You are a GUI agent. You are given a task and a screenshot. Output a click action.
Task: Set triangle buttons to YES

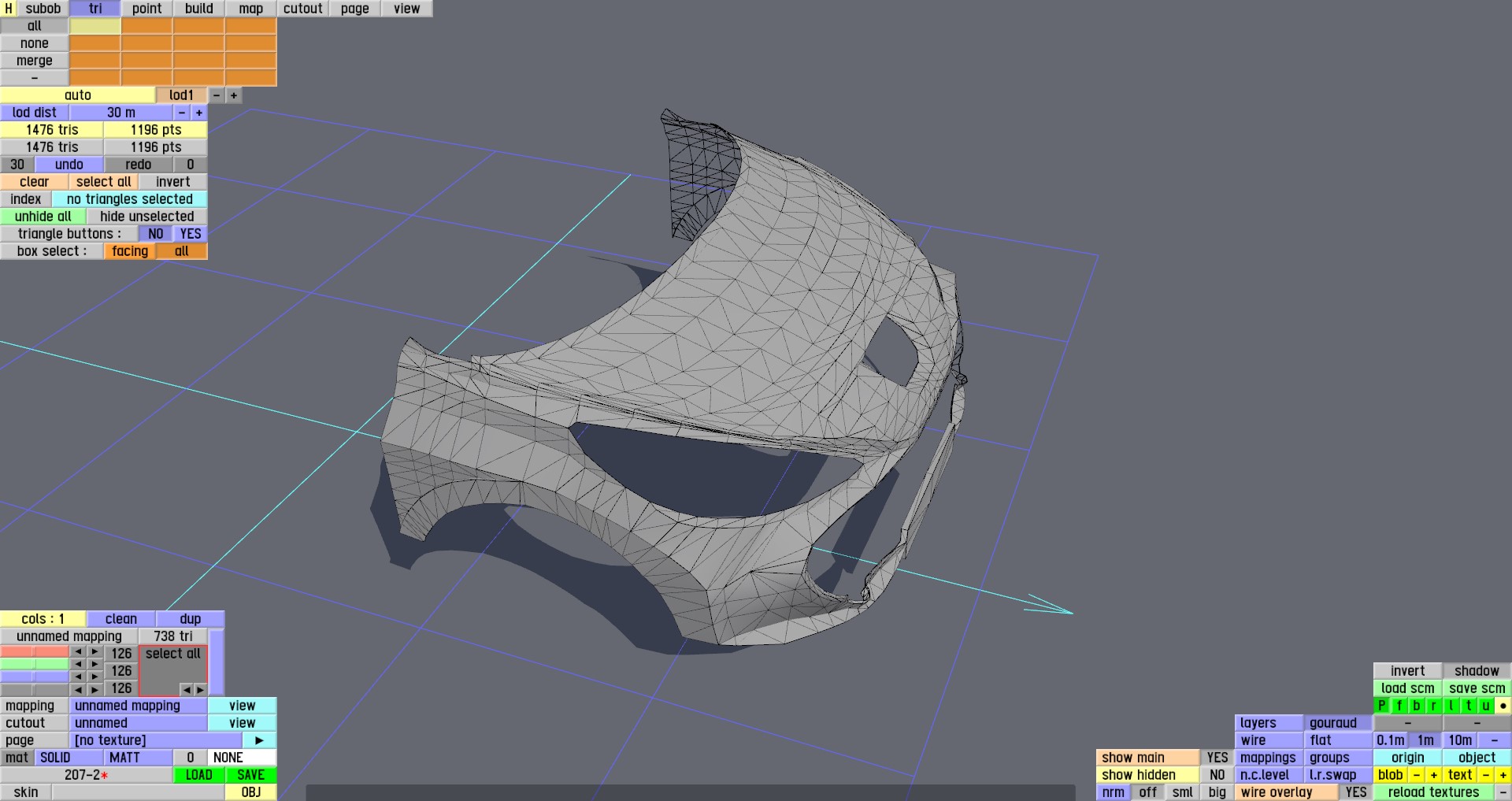click(x=191, y=234)
